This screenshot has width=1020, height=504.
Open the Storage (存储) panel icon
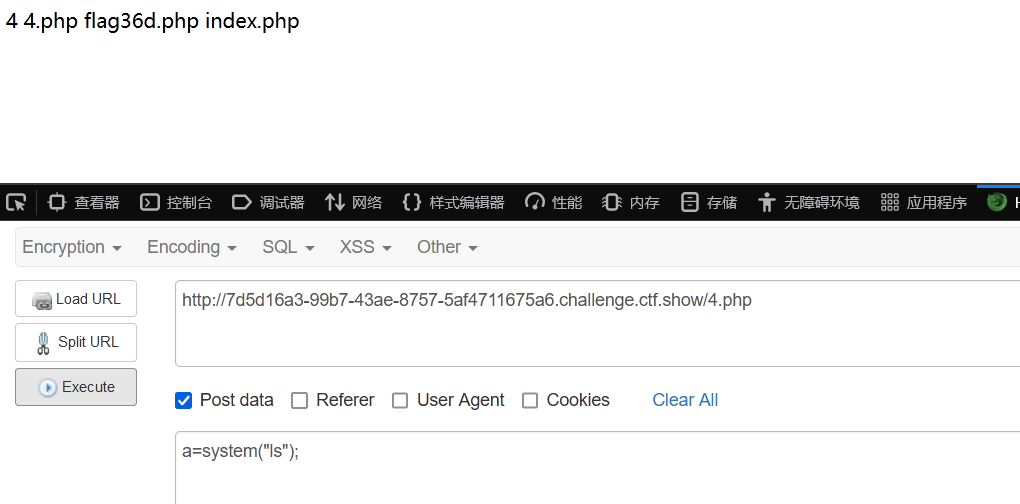[x=689, y=202]
